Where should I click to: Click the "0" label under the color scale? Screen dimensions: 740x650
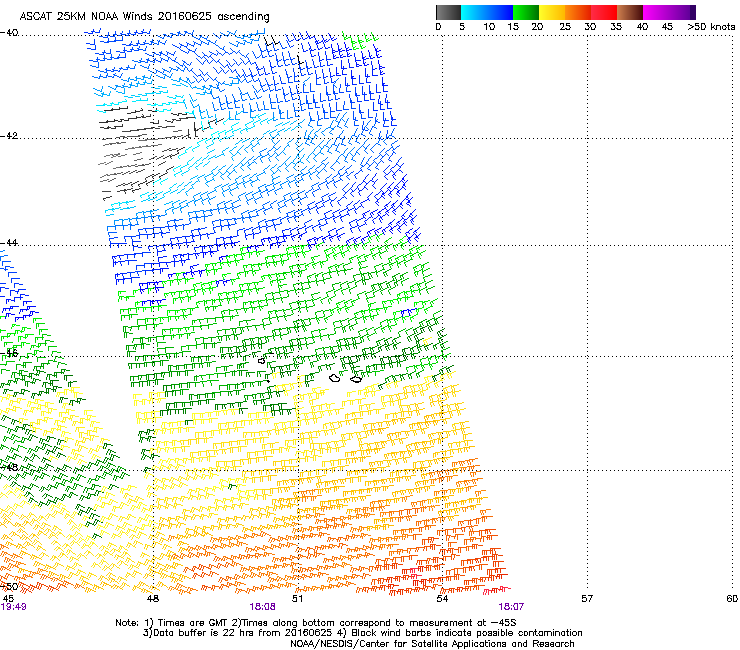pyautogui.click(x=438, y=27)
